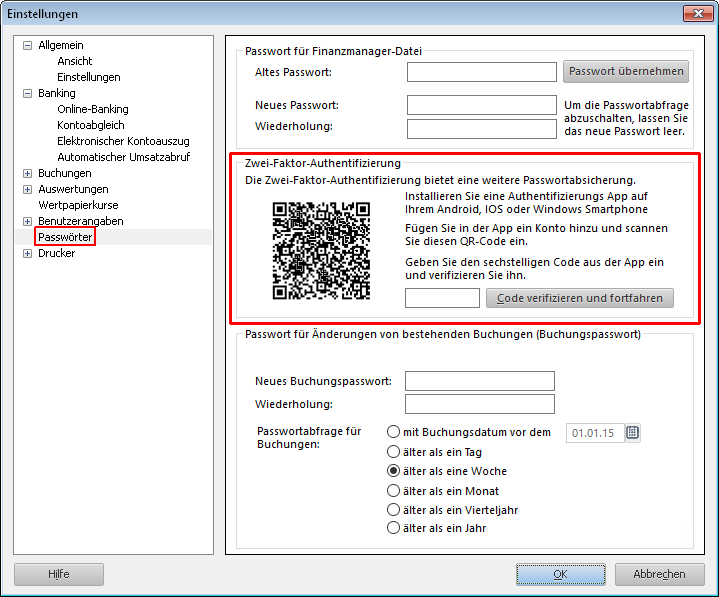This screenshot has width=719, height=597.
Task: Collapse the Banking tree node
Action: [28, 94]
